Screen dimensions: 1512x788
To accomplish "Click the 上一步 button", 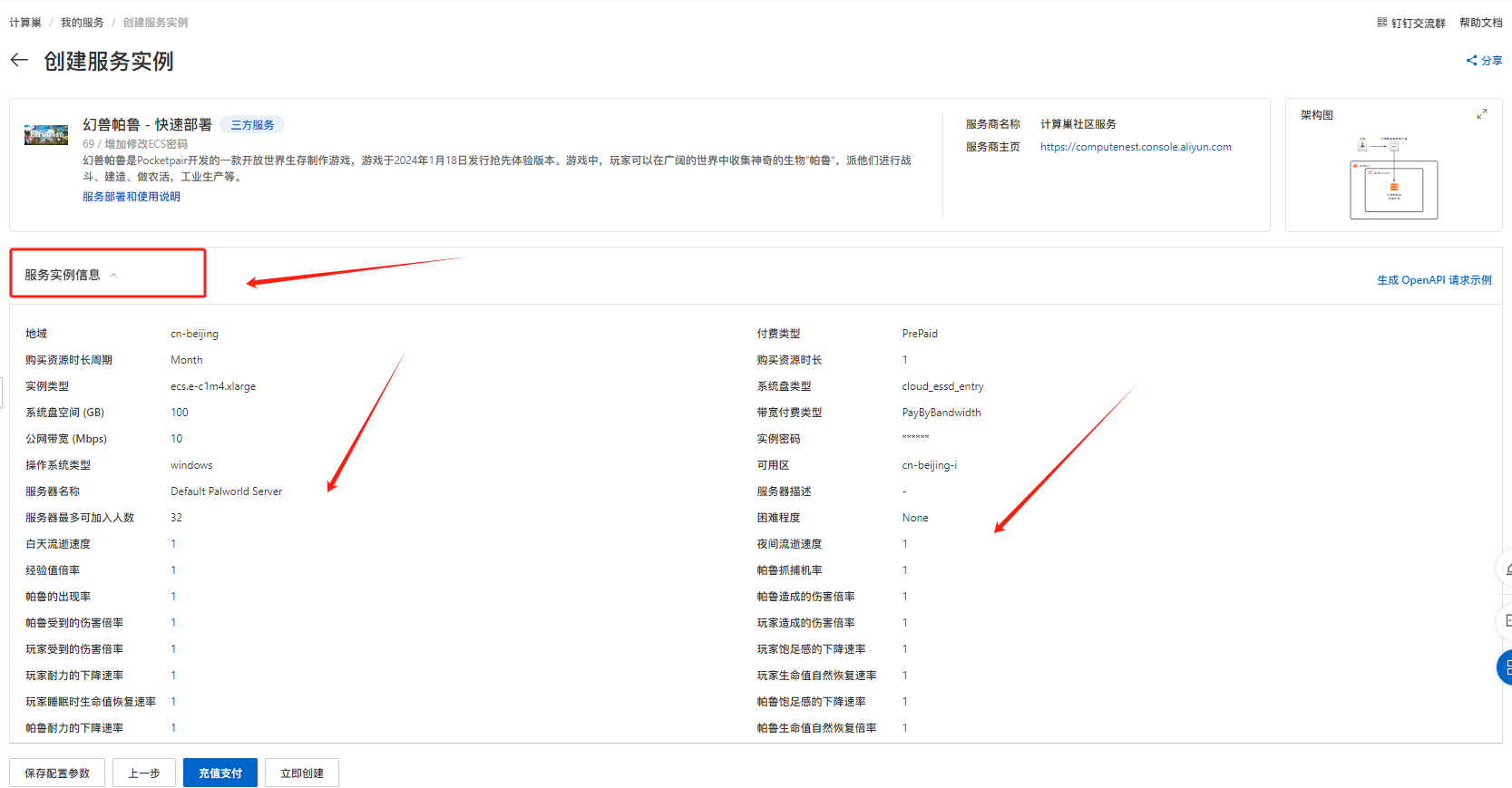I will coord(144,773).
